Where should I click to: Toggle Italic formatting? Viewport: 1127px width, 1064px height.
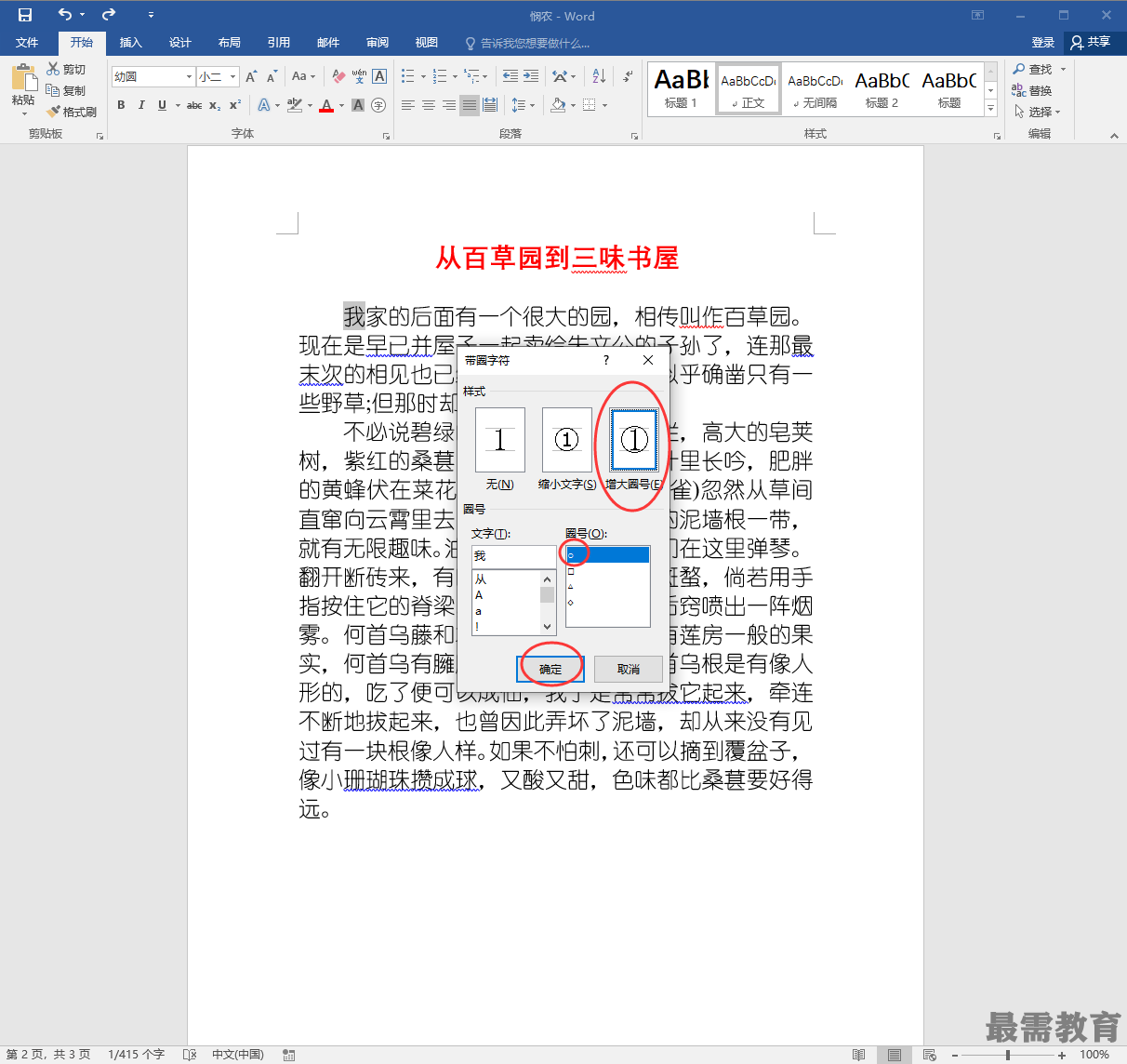(141, 105)
